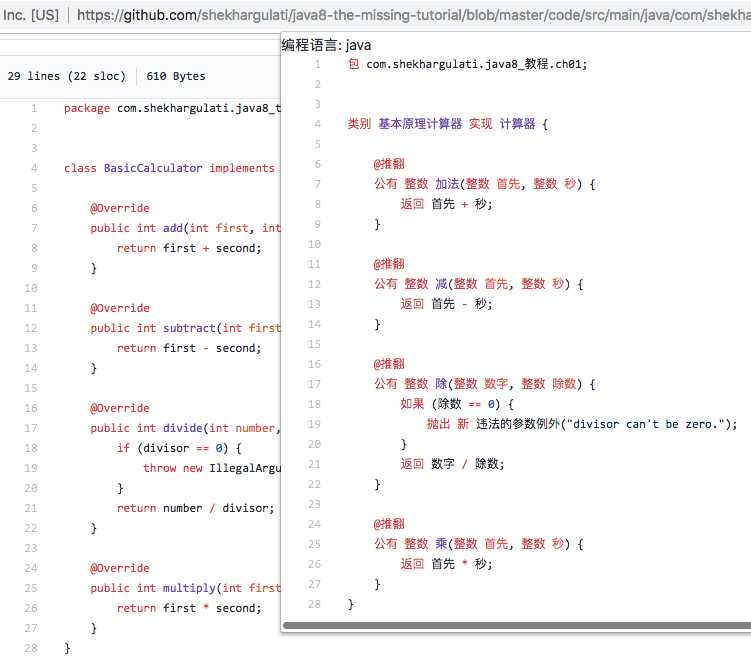Select line number 7 in GitHub code view
Viewport: 751px width, 658px height.
34,228
